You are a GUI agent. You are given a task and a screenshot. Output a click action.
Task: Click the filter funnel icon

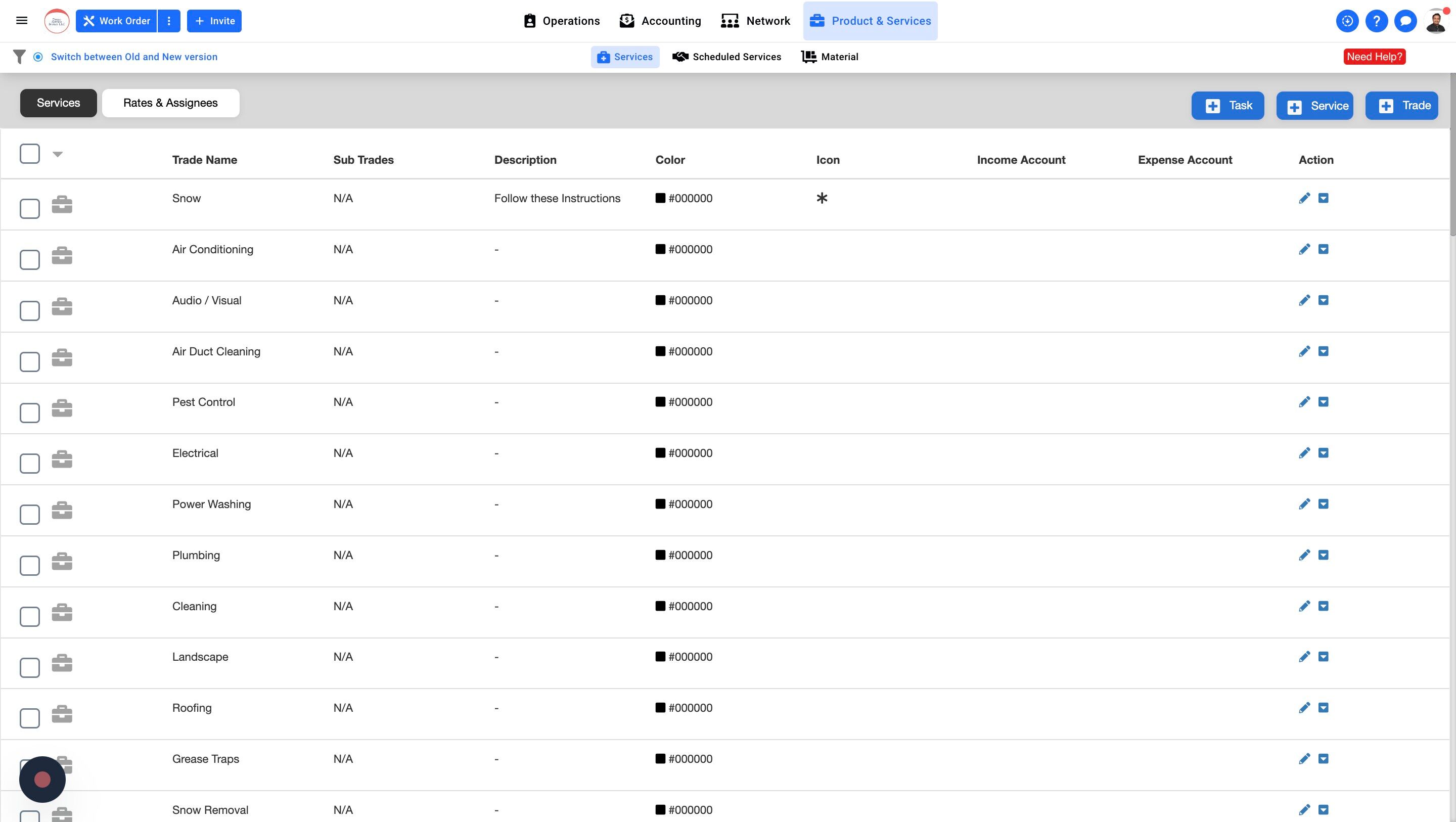(x=19, y=57)
